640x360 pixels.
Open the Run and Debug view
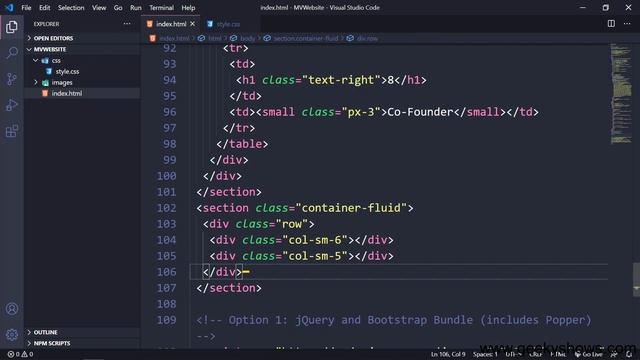[x=12, y=105]
